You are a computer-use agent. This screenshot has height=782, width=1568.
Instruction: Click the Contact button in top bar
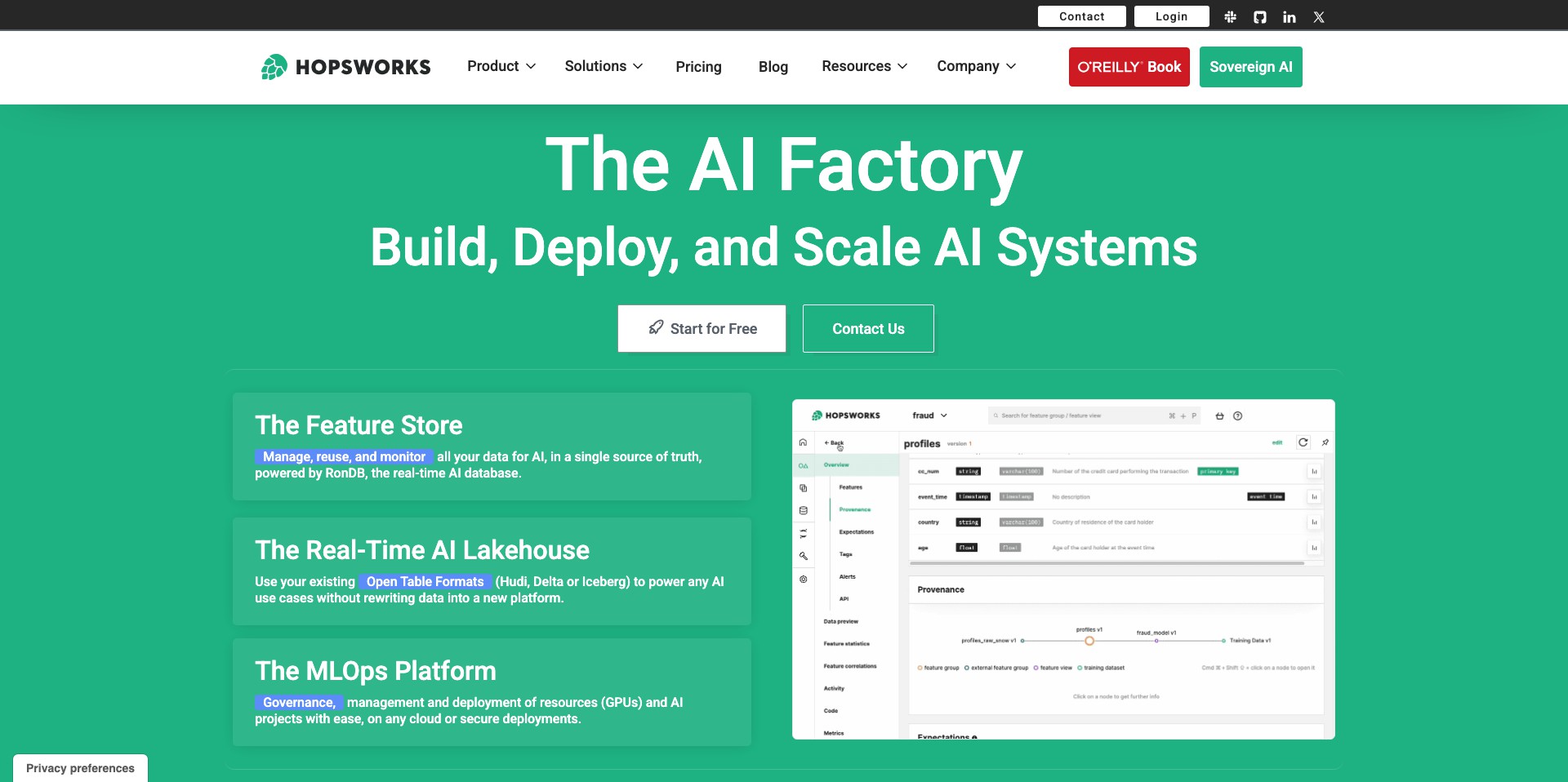1082,16
